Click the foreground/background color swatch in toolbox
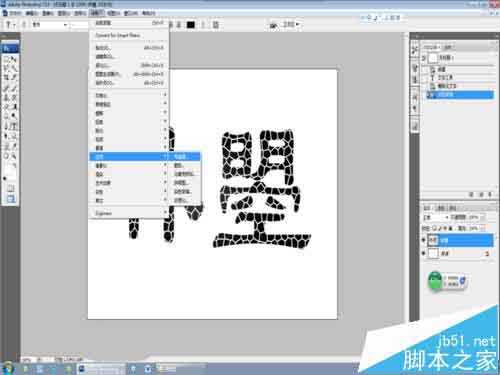The height and width of the screenshot is (375, 500). 9,171
